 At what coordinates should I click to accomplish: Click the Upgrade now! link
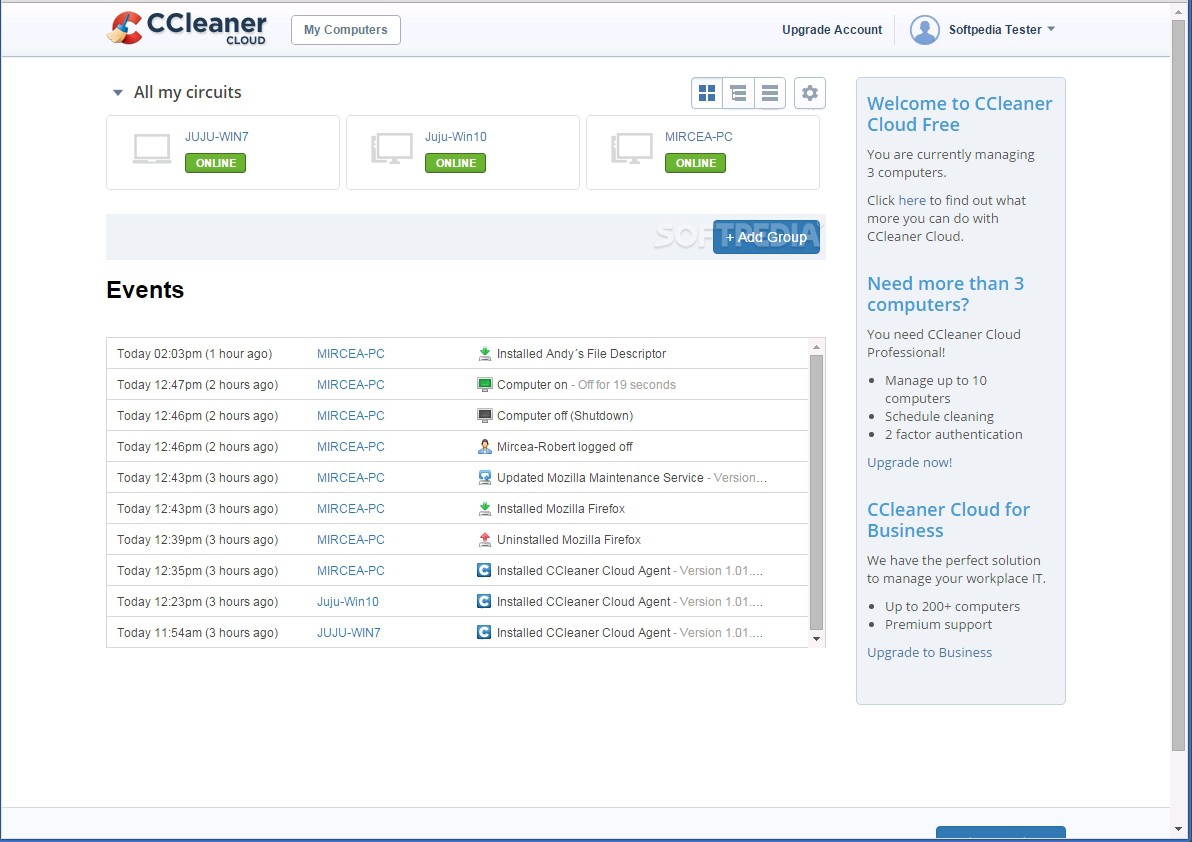click(909, 462)
